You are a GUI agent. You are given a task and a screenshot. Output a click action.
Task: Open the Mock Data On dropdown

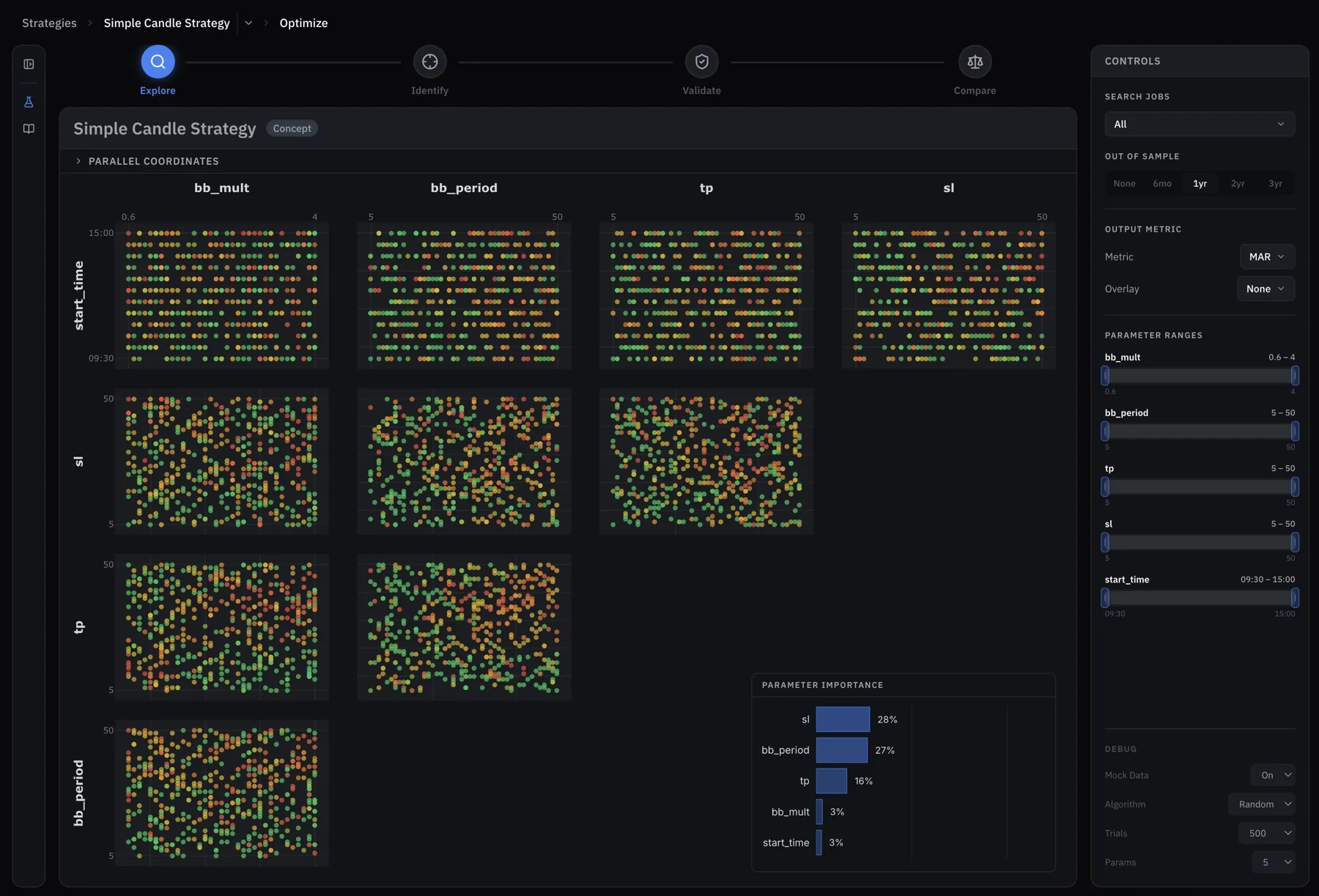pyautogui.click(x=1272, y=775)
